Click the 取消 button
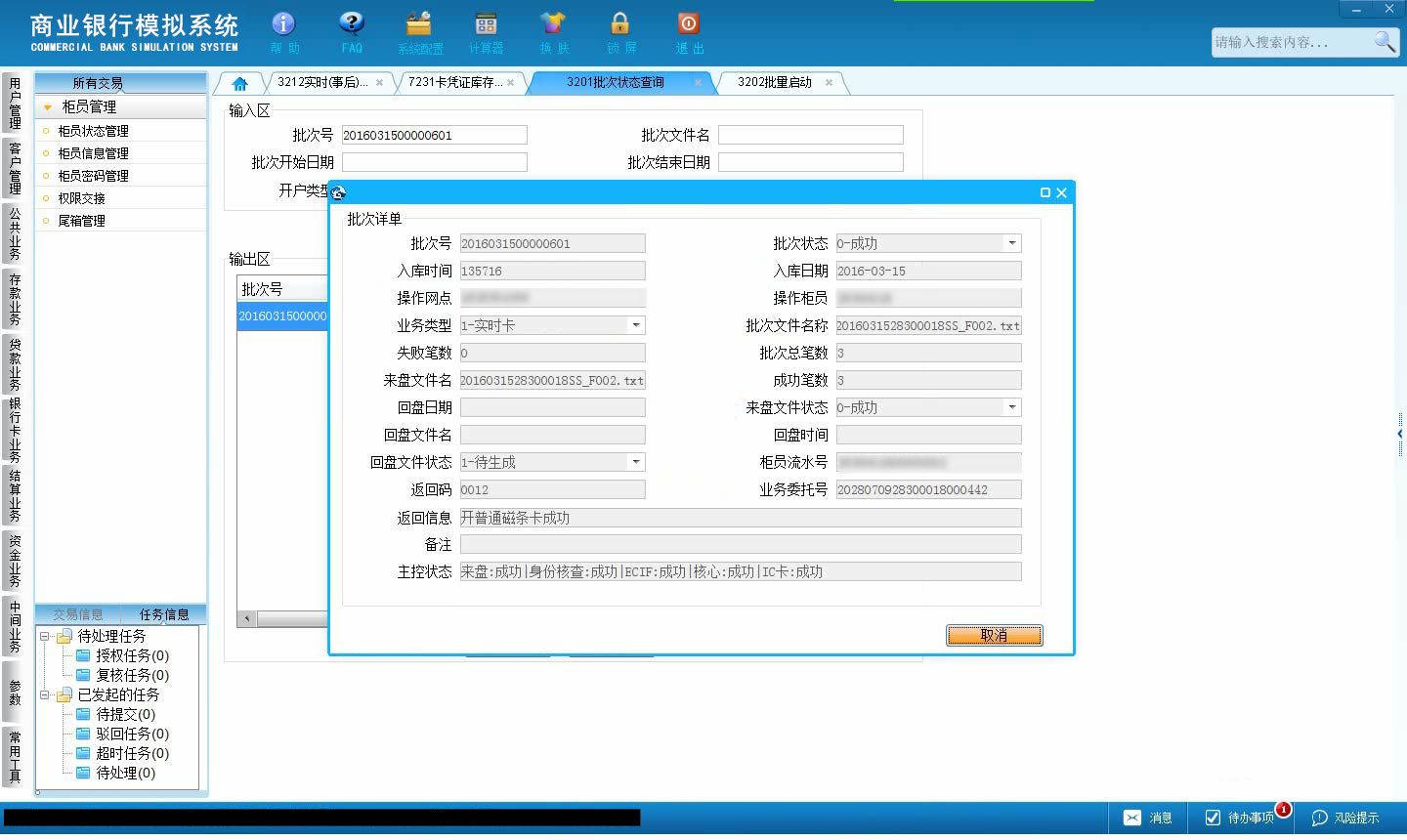Image resolution: width=1407 pixels, height=840 pixels. [x=994, y=635]
